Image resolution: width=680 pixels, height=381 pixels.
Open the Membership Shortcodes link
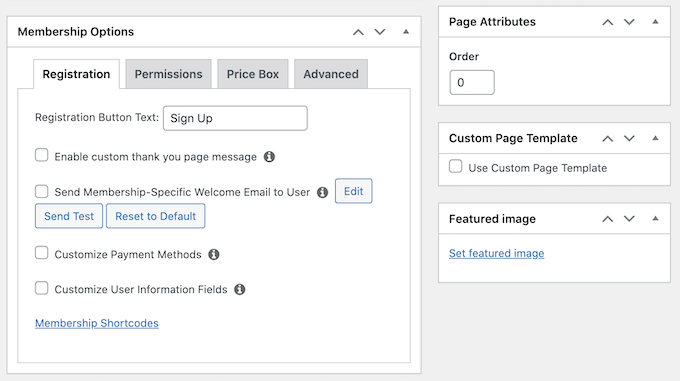(x=97, y=323)
